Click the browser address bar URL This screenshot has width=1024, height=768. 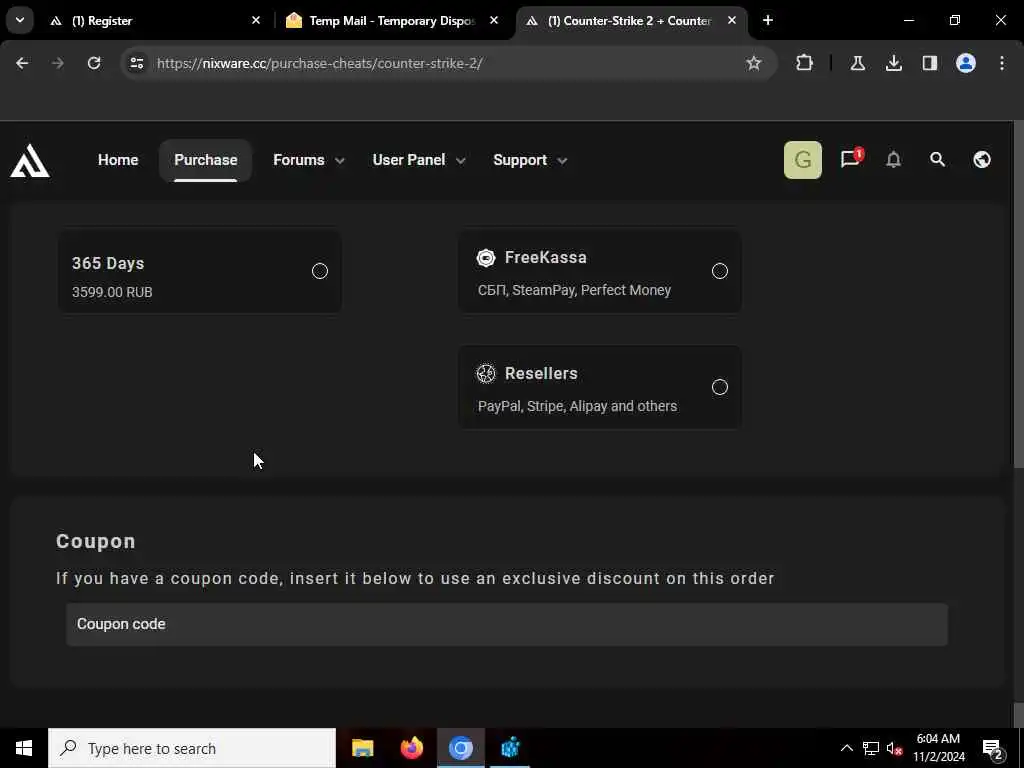tap(319, 63)
